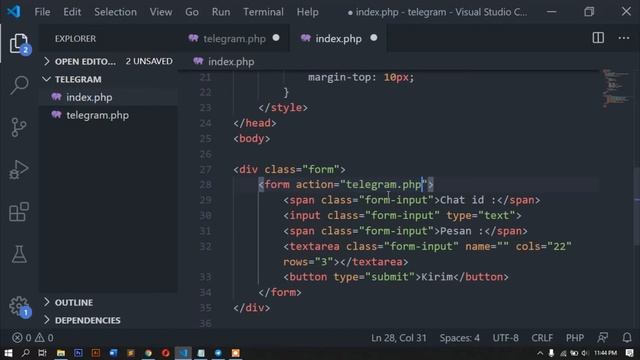The image size is (640, 360).
Task: Open the editor More Actions menu
Action: pyautogui.click(x=624, y=38)
